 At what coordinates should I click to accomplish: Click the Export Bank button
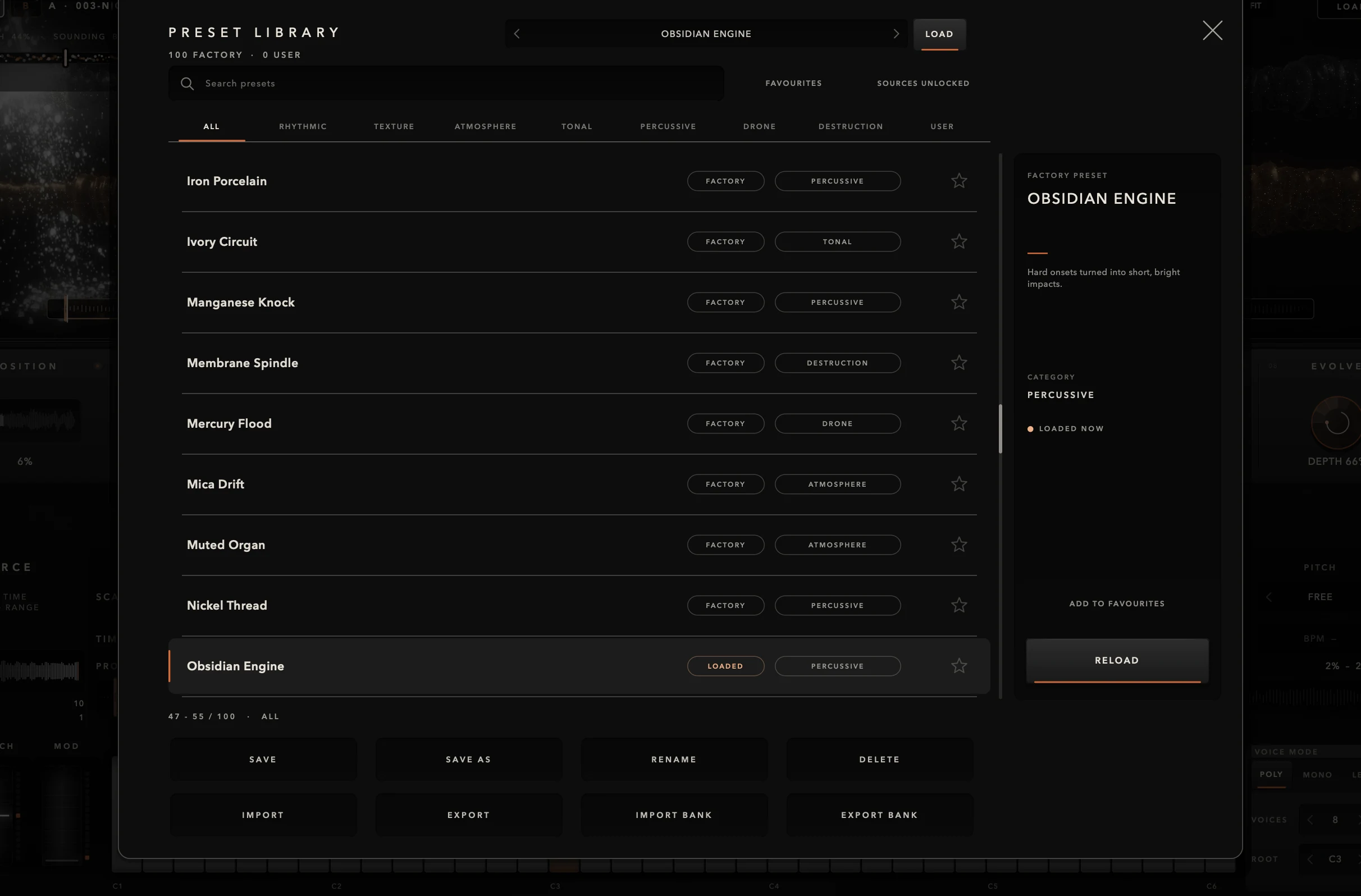point(879,815)
